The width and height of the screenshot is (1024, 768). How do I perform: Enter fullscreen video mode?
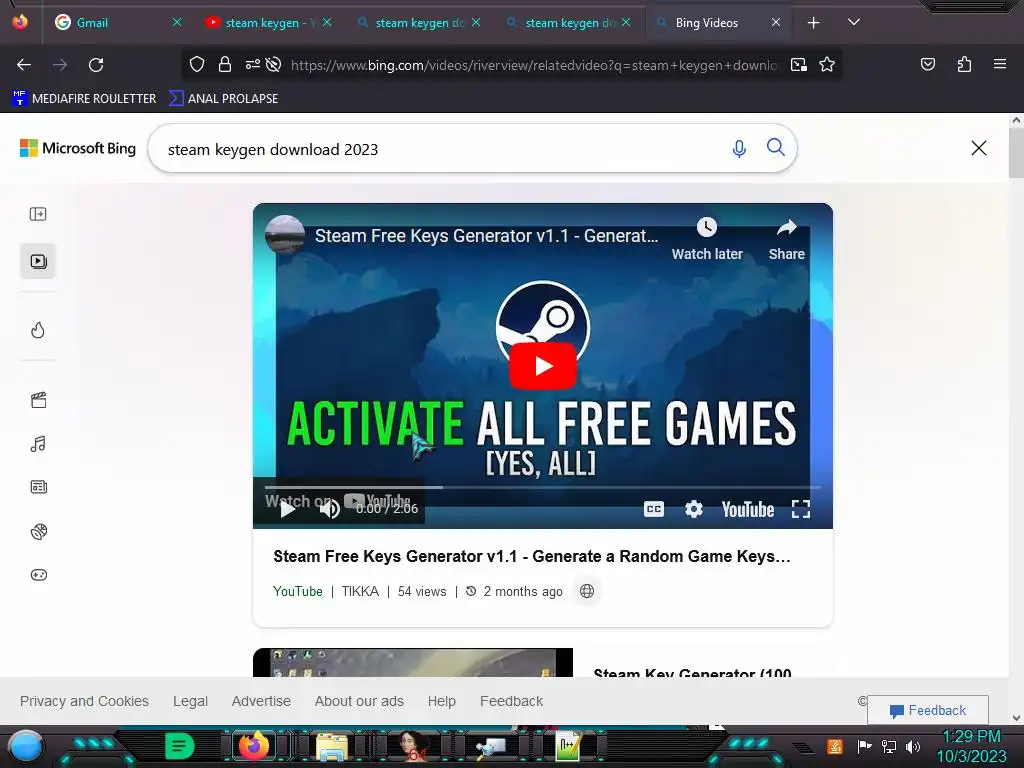pos(801,509)
